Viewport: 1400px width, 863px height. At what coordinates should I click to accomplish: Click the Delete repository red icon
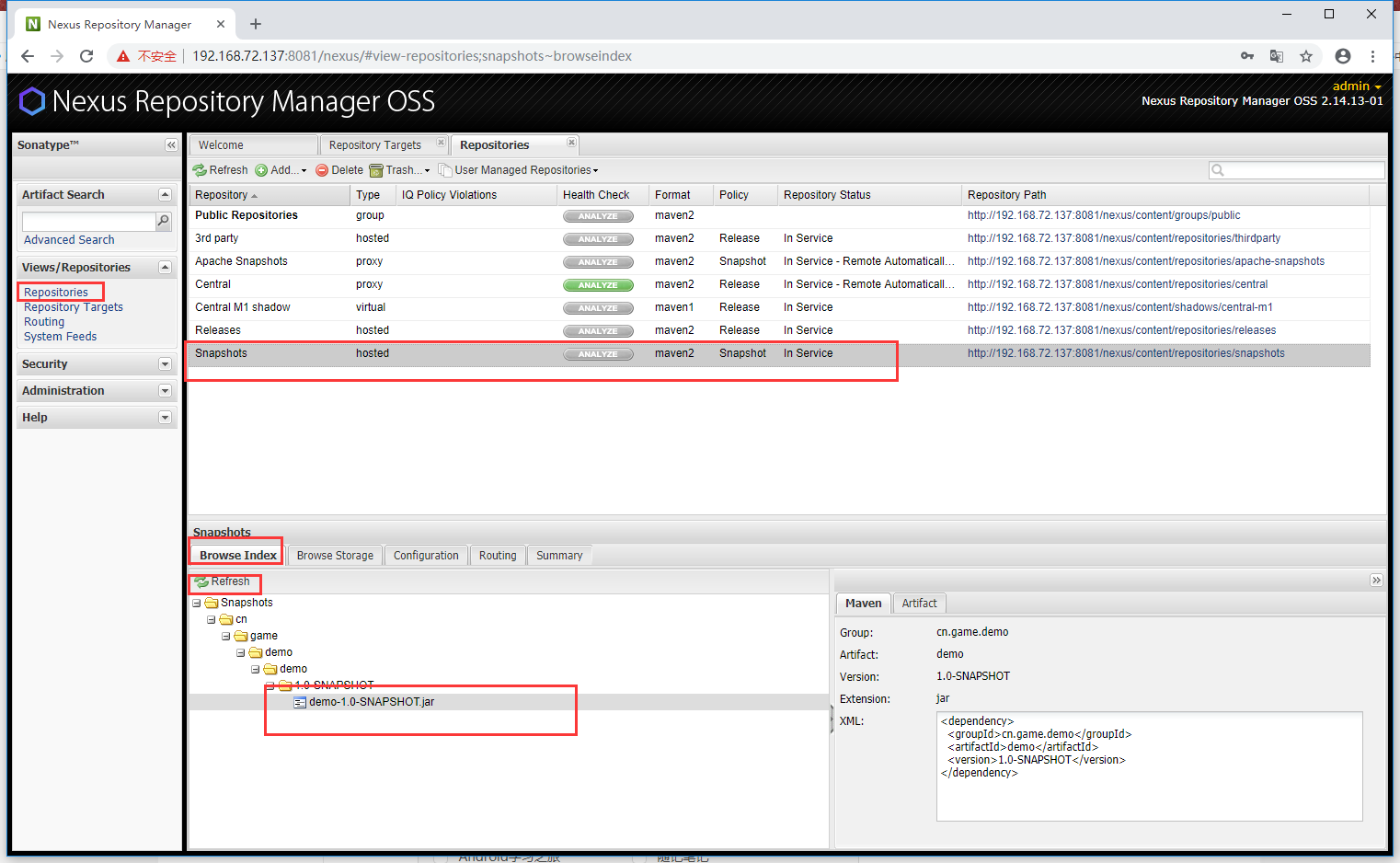tap(322, 170)
